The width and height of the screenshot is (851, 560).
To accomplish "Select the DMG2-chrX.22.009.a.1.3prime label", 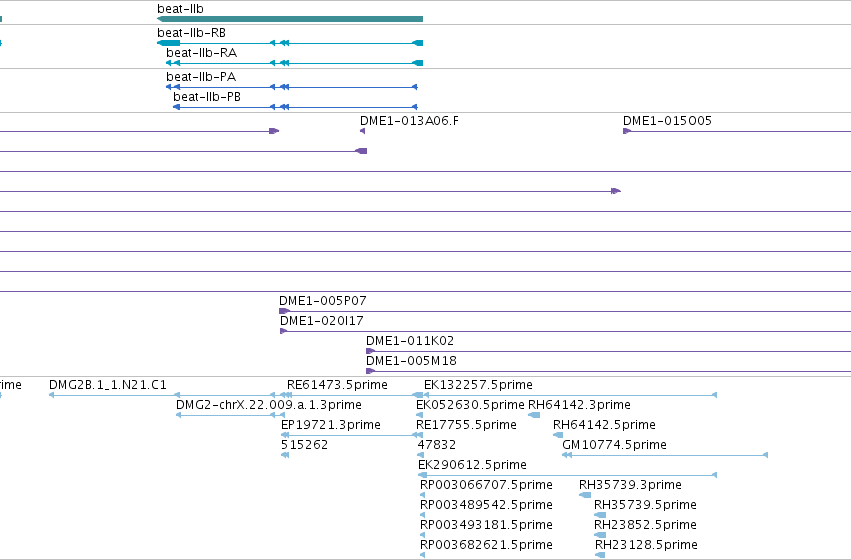I will point(269,405).
